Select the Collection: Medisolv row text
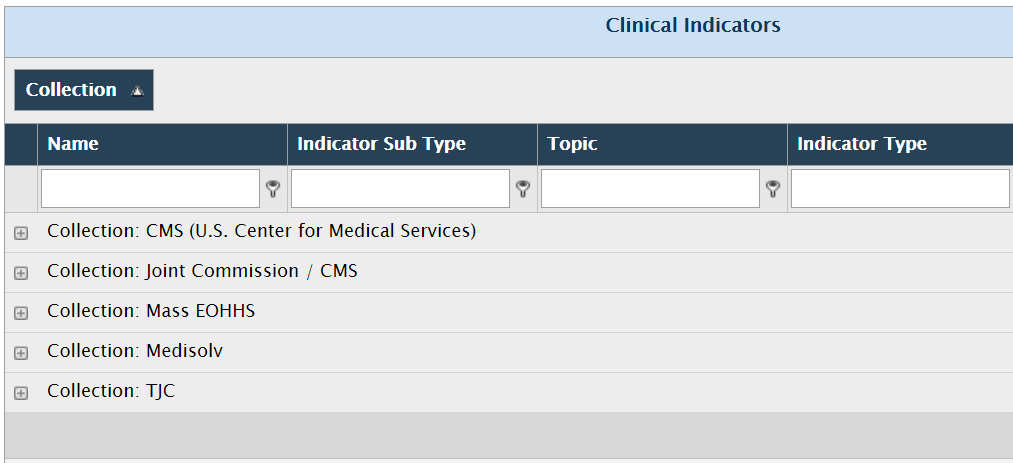 pyautogui.click(x=135, y=351)
